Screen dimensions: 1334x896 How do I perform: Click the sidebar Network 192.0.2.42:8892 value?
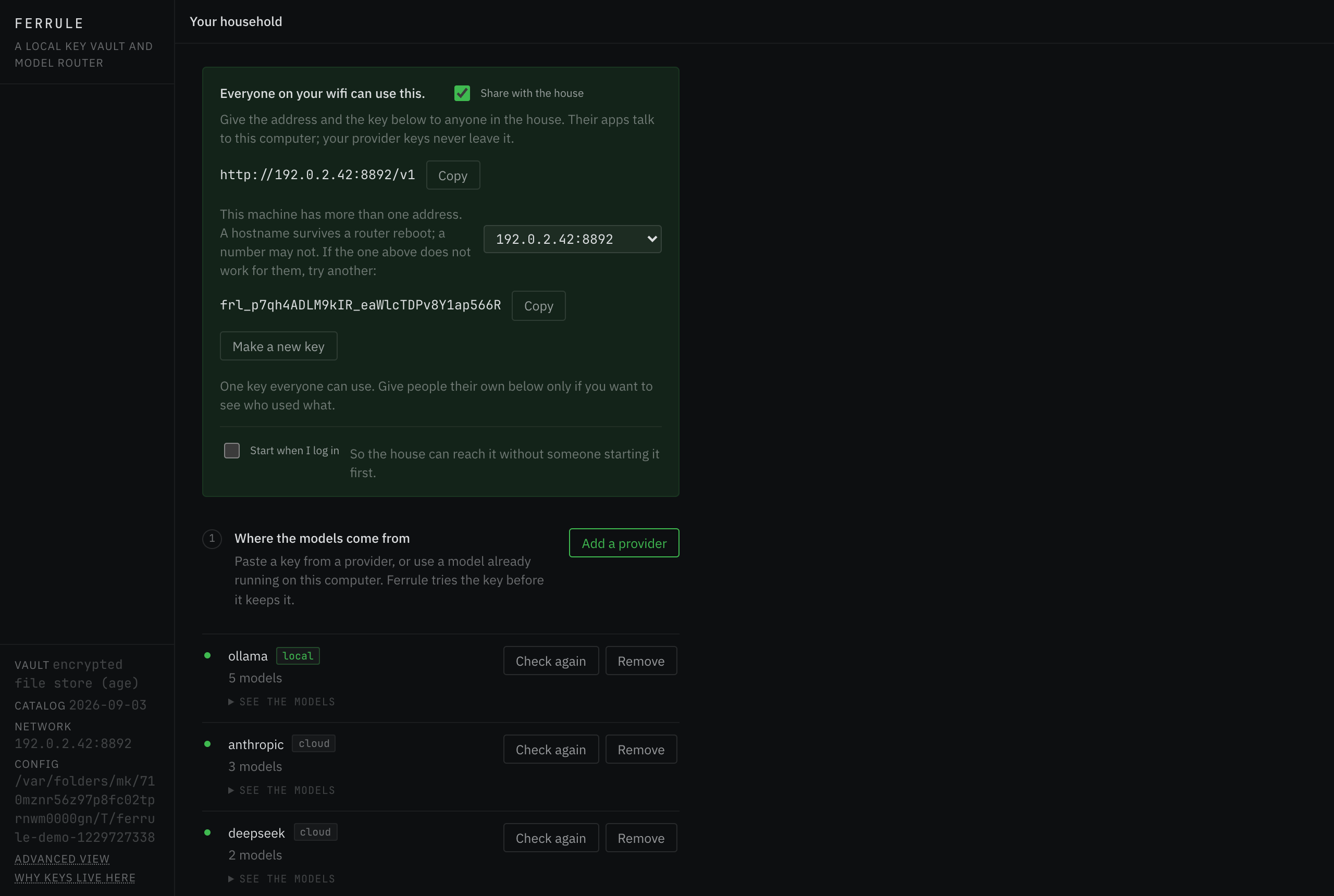73,743
